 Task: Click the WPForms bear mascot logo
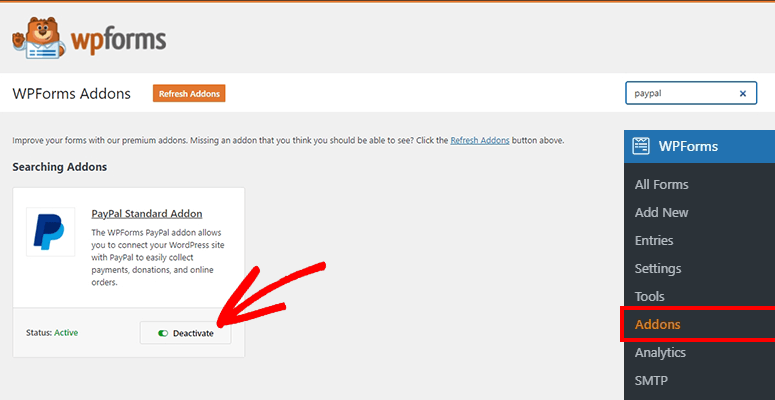(x=39, y=38)
